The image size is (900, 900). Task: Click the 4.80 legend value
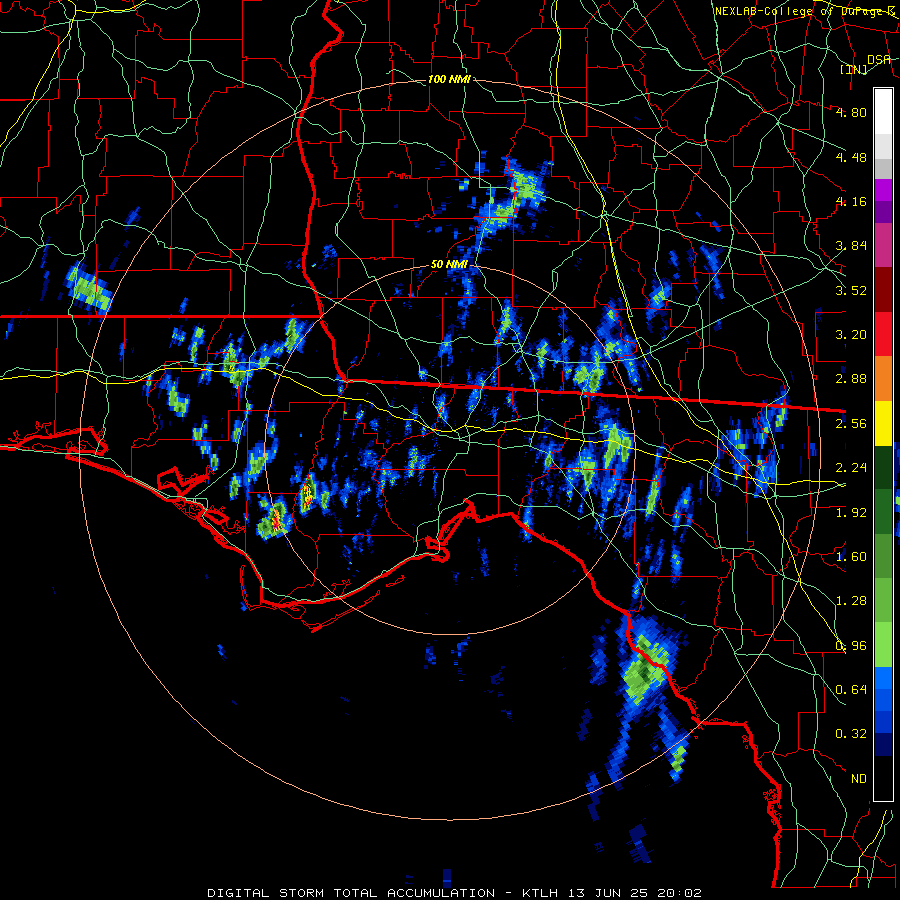[851, 112]
